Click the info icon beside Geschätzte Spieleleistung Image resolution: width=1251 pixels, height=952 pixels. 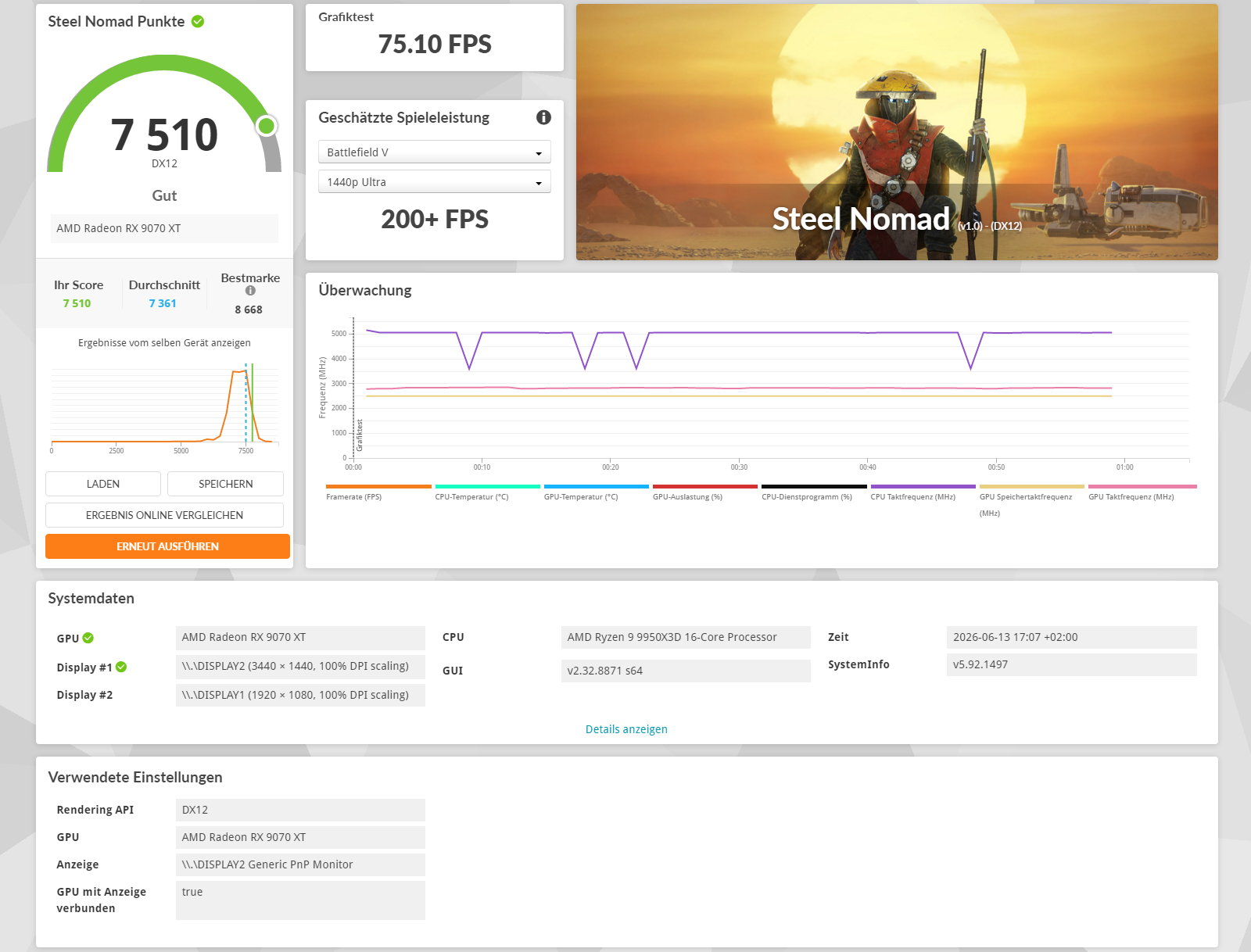pyautogui.click(x=543, y=117)
